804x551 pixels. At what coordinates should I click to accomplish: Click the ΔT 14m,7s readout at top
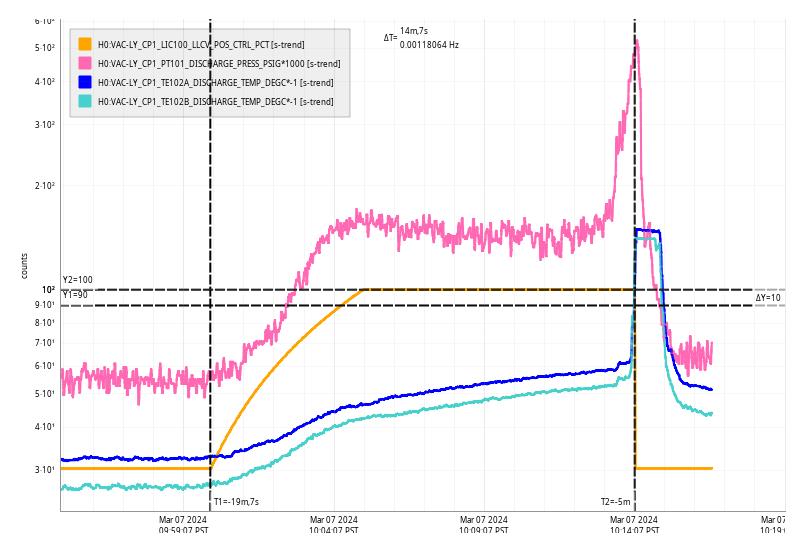pyautogui.click(x=414, y=32)
